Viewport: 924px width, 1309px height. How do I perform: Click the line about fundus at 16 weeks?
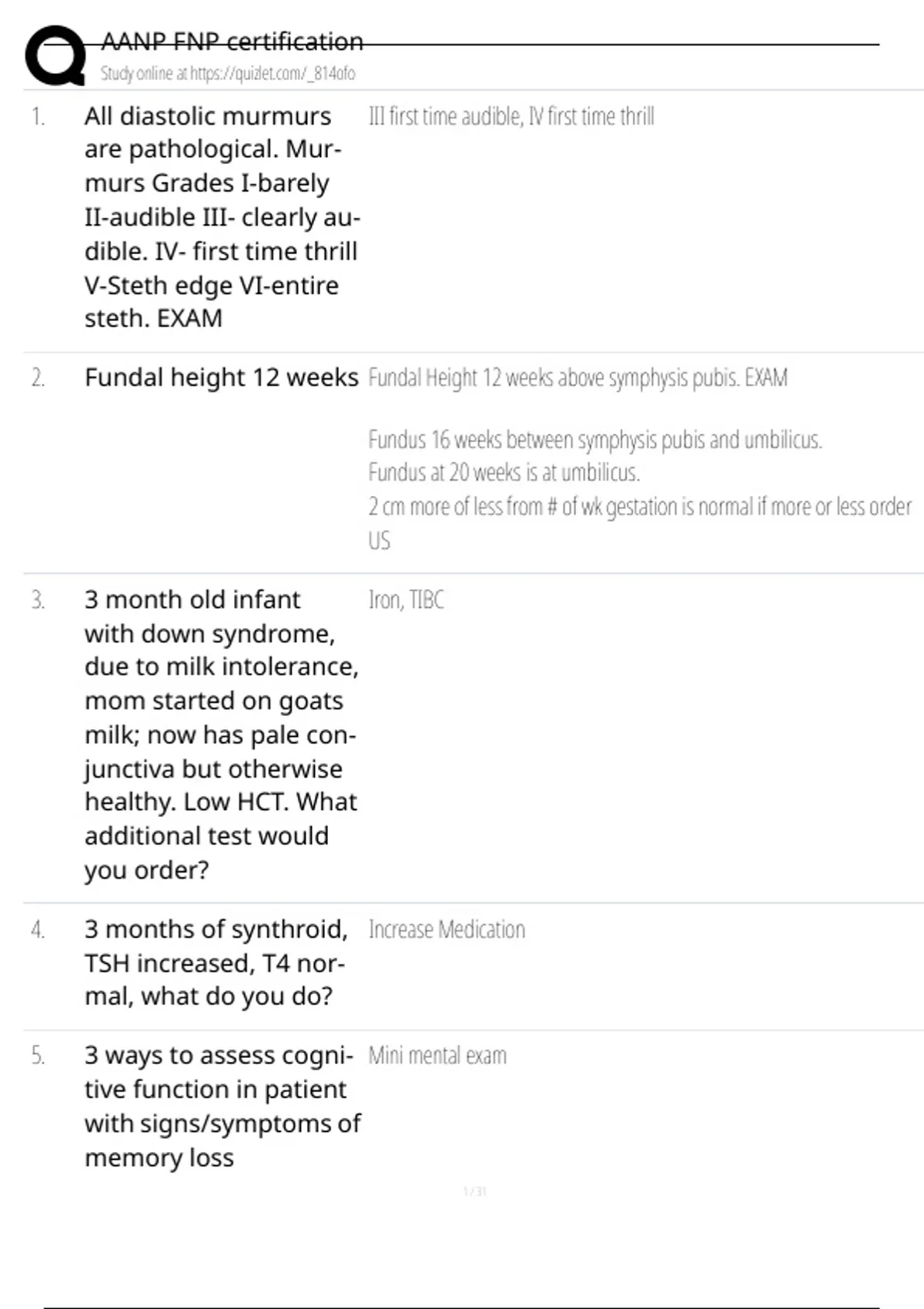(594, 440)
